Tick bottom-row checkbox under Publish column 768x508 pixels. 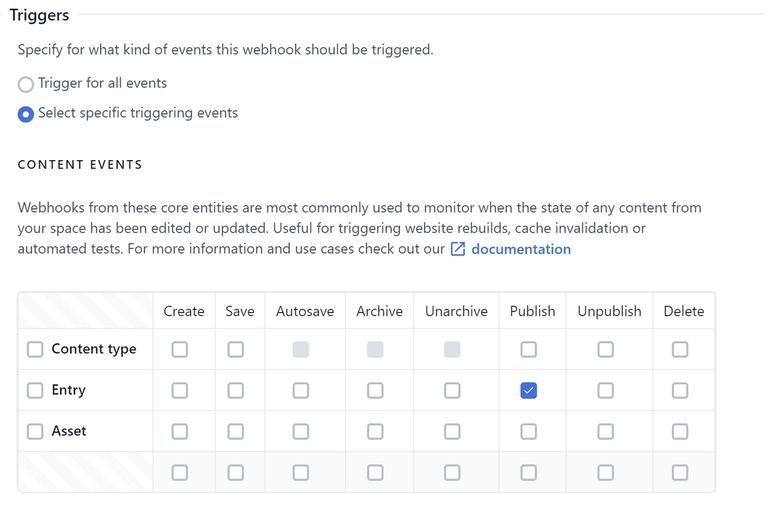(x=528, y=472)
